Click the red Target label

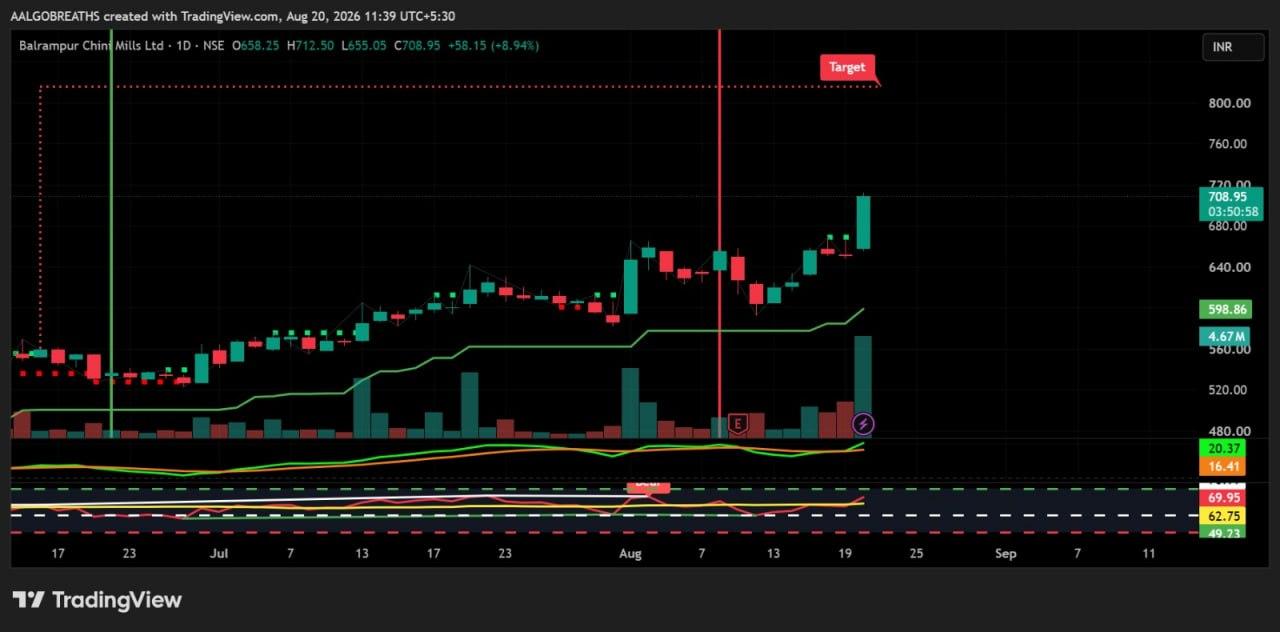(x=847, y=67)
